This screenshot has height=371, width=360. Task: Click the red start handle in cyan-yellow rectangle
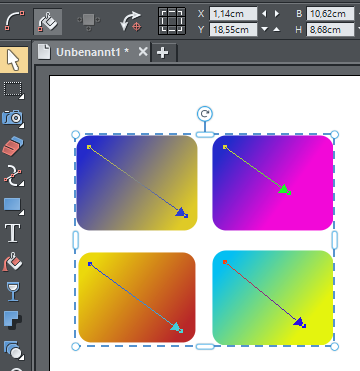[225, 262]
